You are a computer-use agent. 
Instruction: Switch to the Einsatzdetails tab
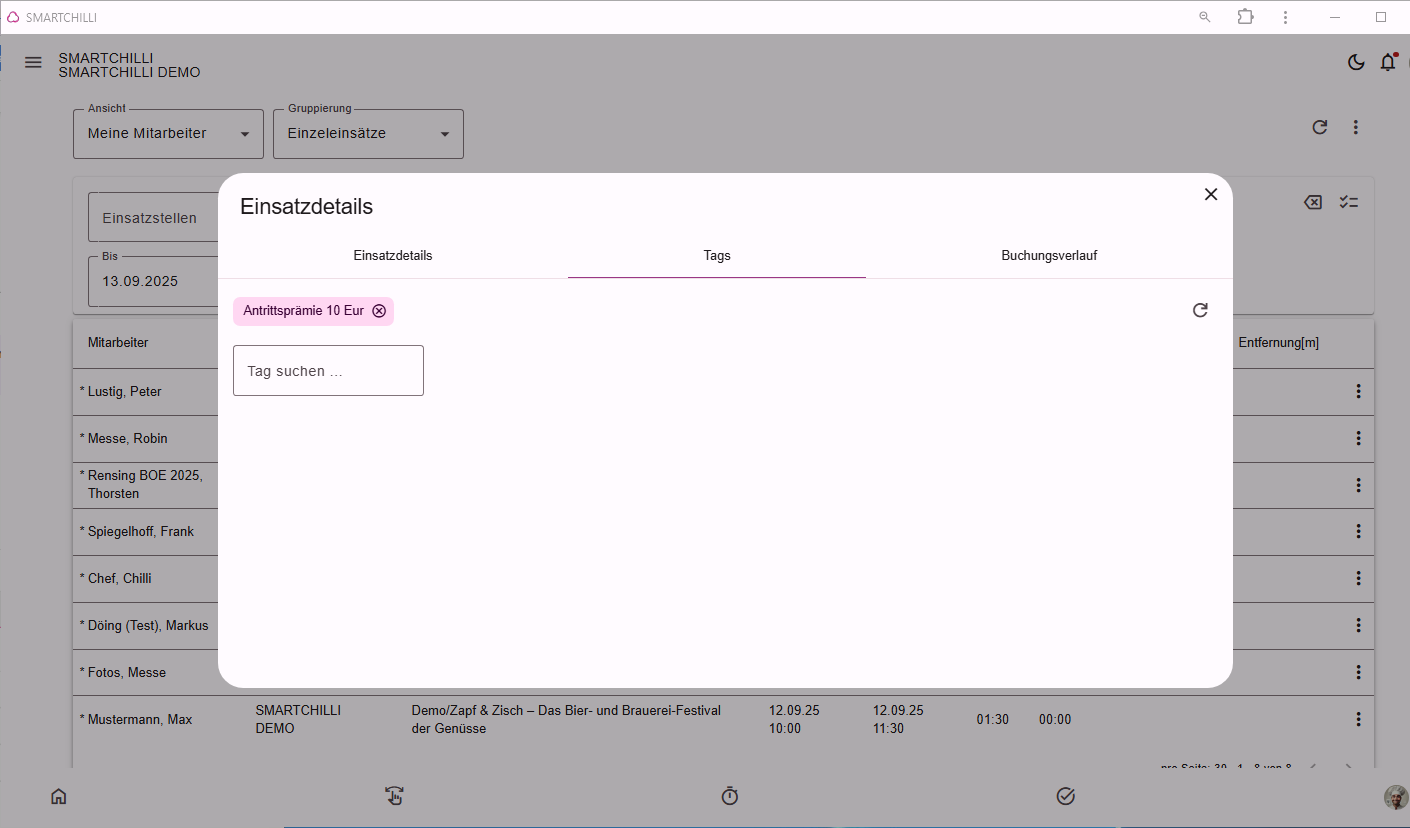pyautogui.click(x=393, y=256)
